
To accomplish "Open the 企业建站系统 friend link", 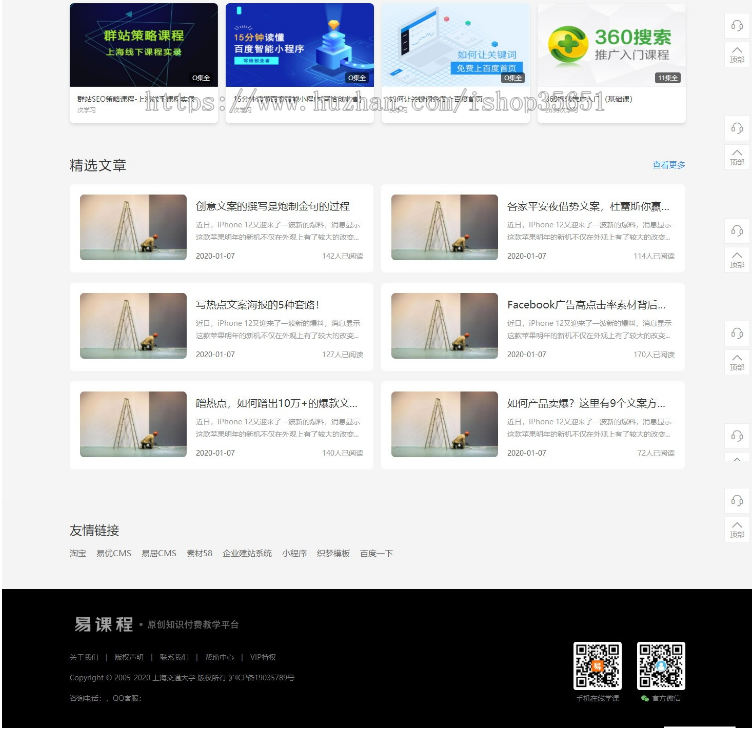I will [247, 553].
